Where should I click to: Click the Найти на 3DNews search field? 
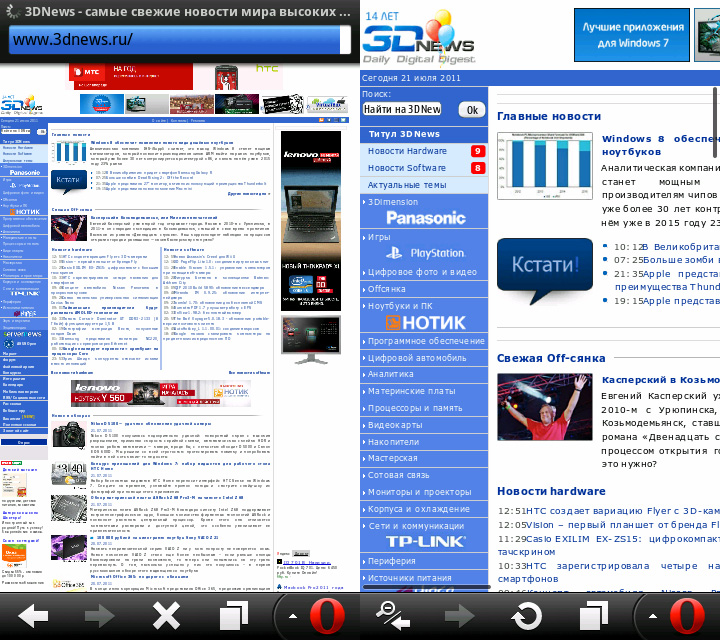[402, 109]
